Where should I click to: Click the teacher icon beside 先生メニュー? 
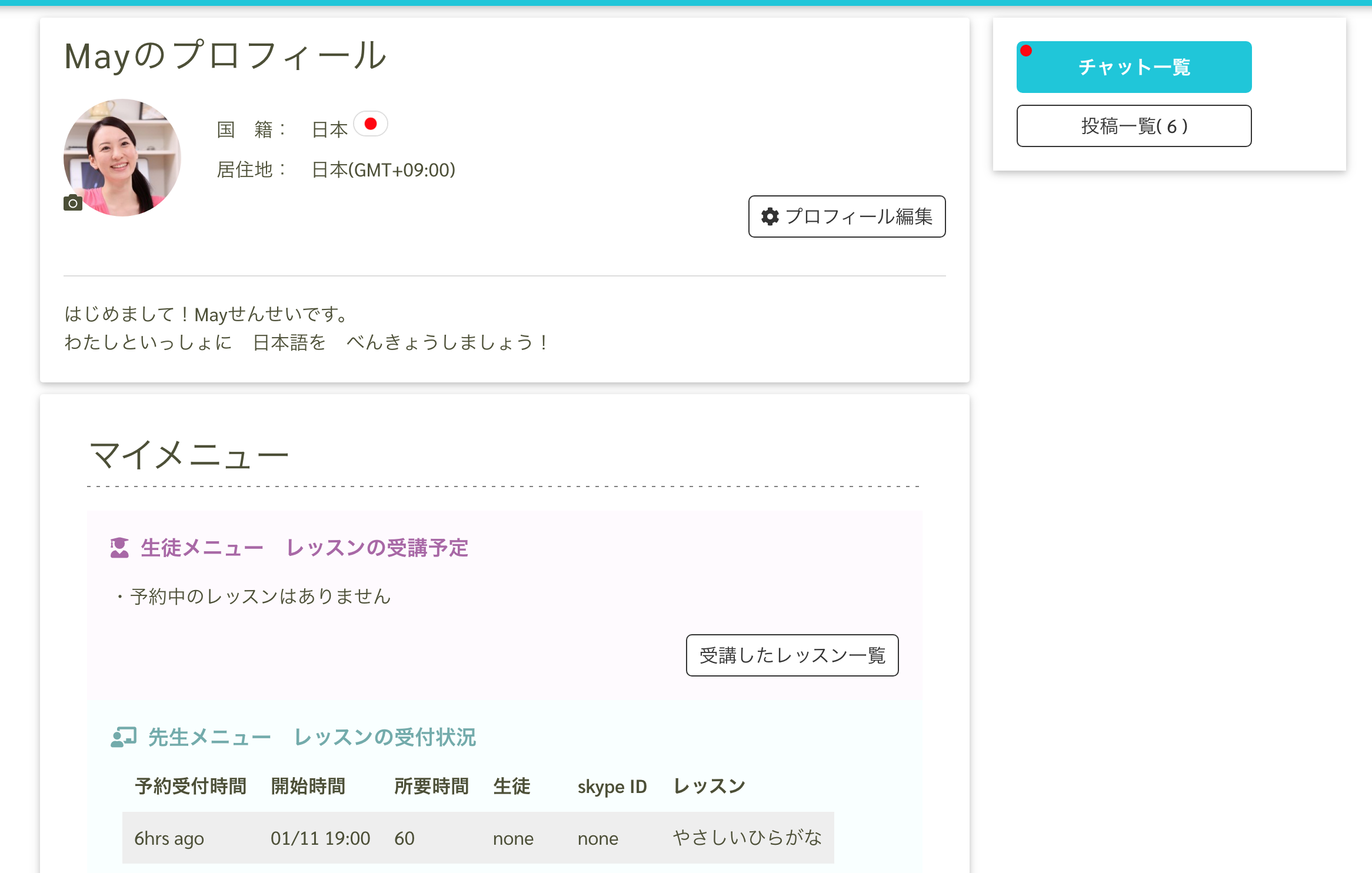coord(124,737)
